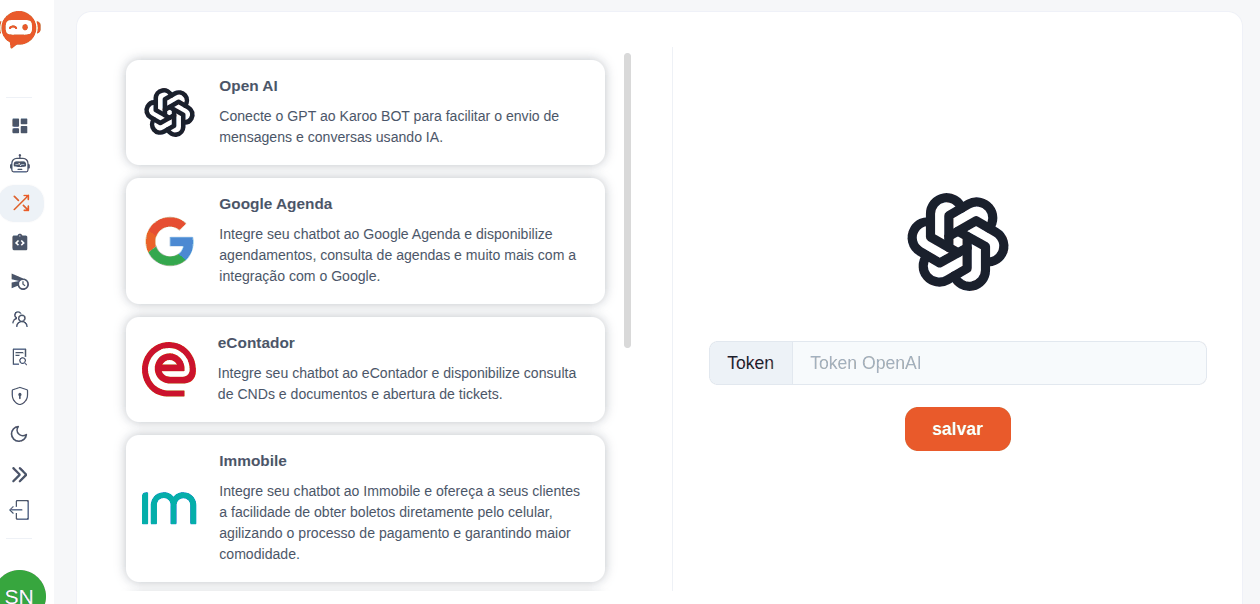This screenshot has height=604, width=1260.
Task: Toggle dark mode with the moon icon
Action: coord(20,434)
